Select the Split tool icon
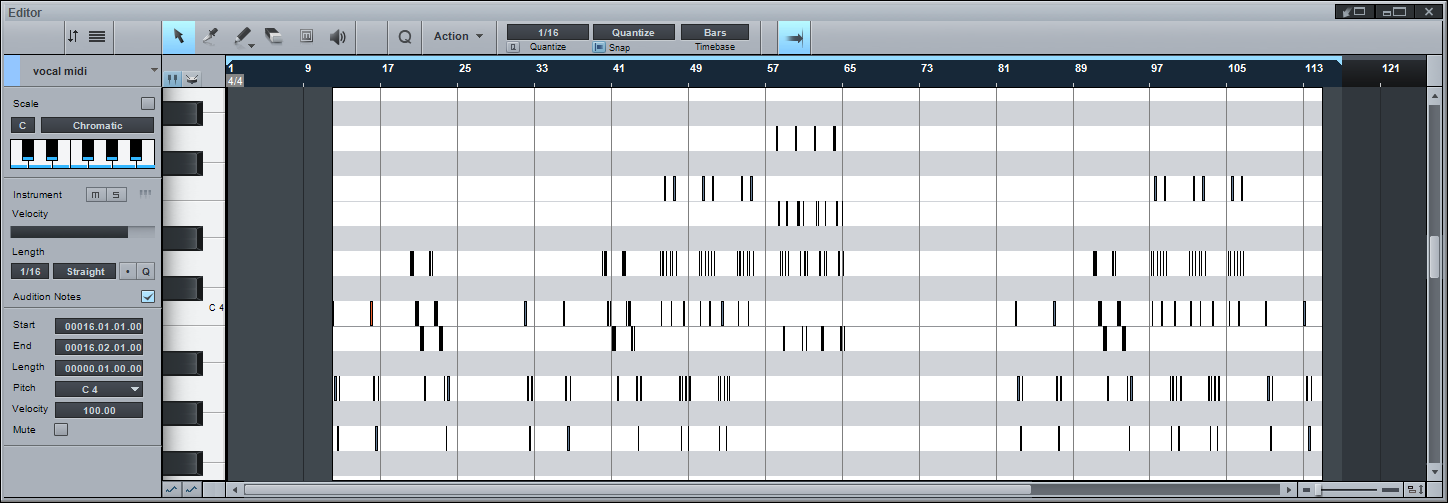This screenshot has width=1448, height=503. [x=211, y=36]
